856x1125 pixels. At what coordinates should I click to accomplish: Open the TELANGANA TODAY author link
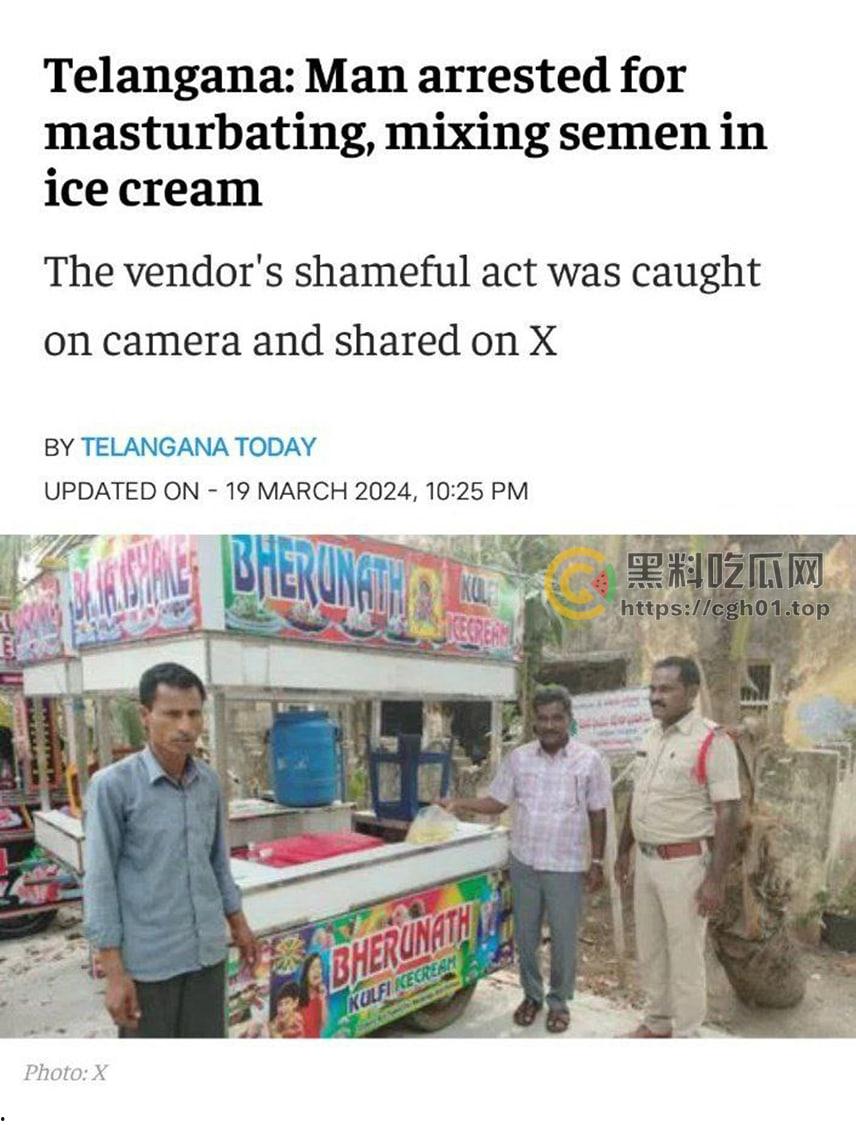tap(198, 447)
